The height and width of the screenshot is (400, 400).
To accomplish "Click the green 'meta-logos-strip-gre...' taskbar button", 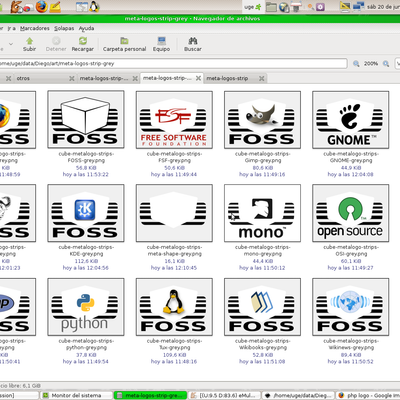I will (x=150, y=395).
